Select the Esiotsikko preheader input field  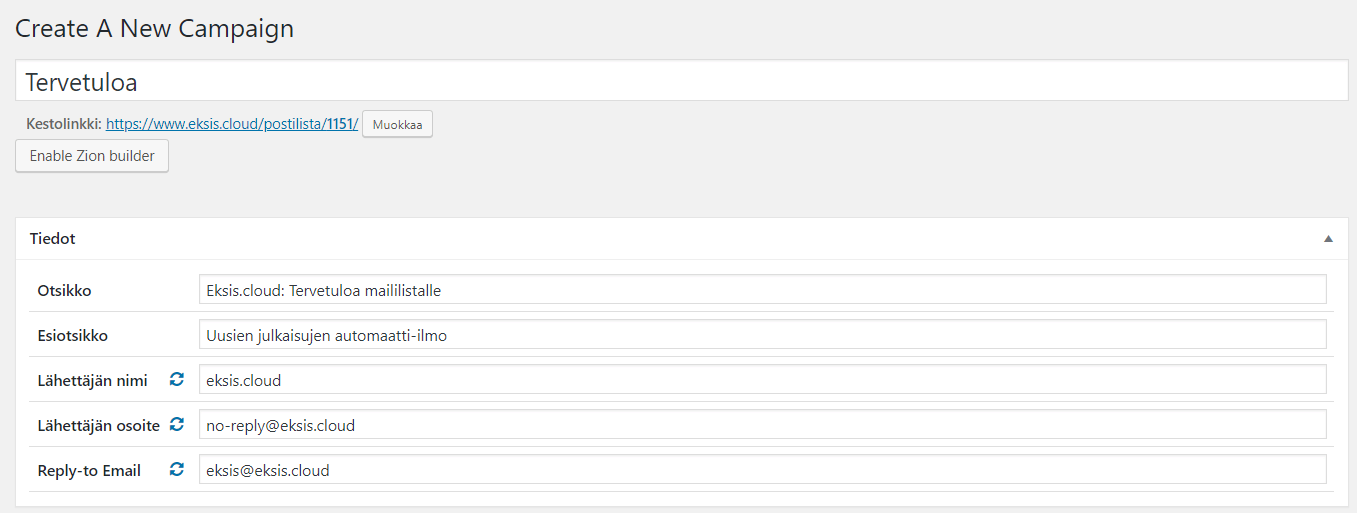click(x=763, y=335)
